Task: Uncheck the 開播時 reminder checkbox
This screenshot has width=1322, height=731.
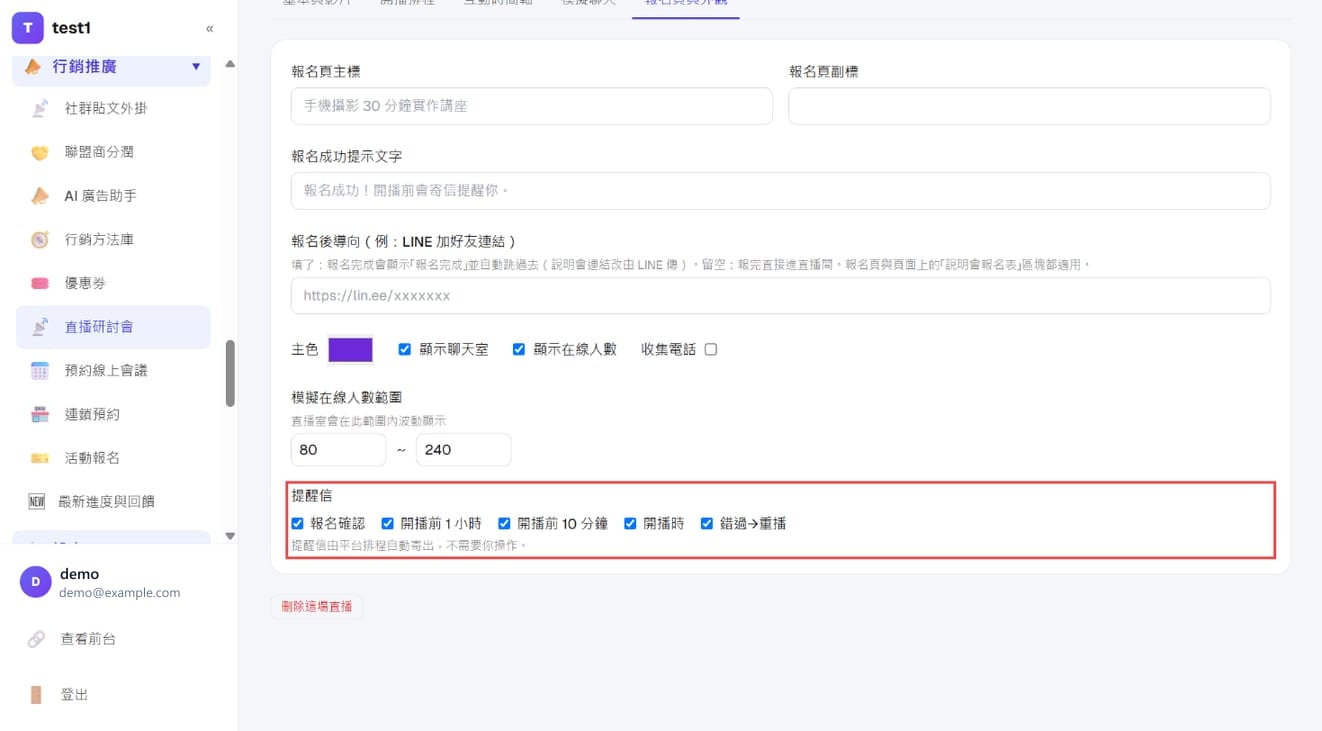Action: point(630,523)
